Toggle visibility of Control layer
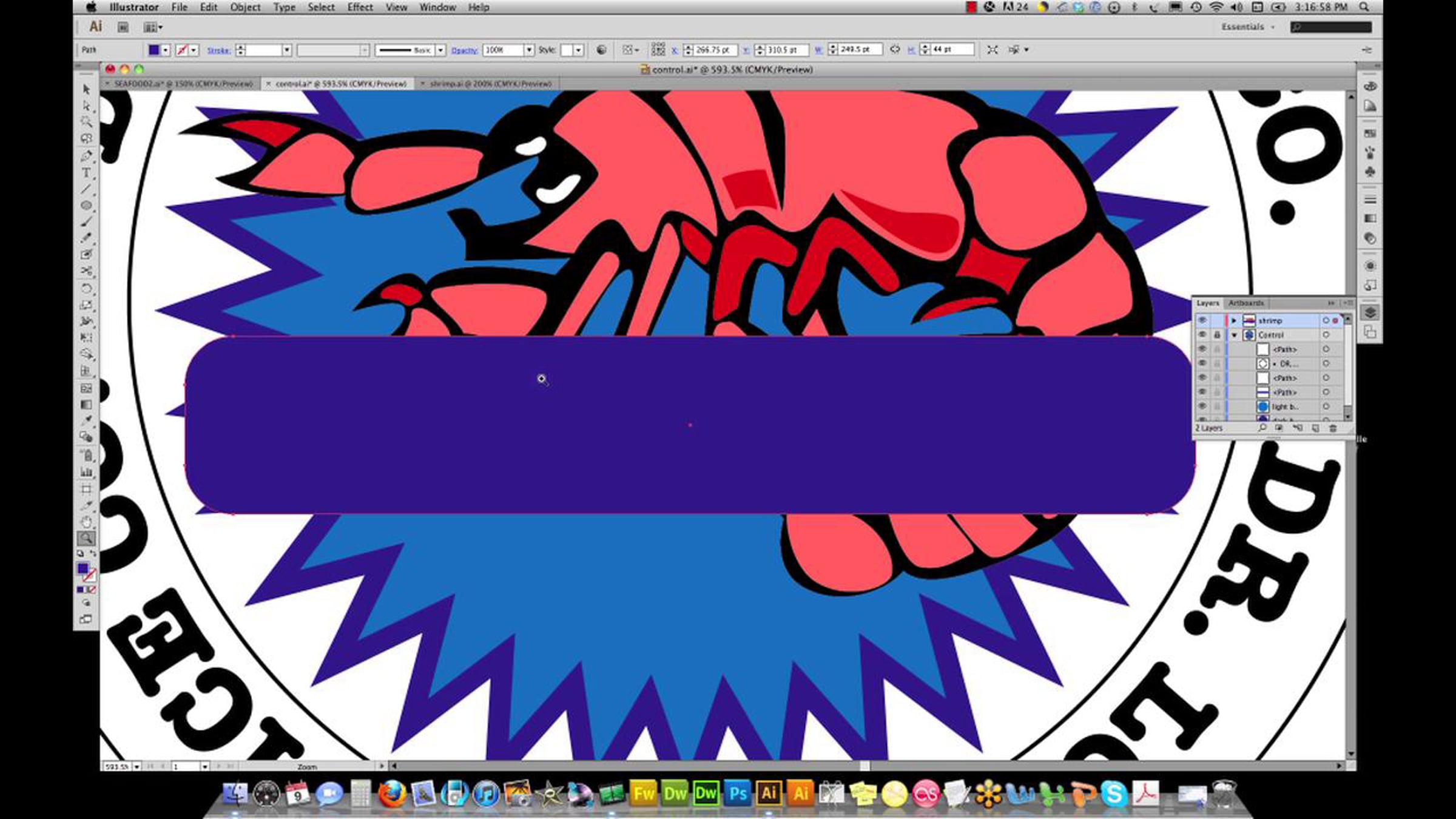This screenshot has width=1456, height=819. click(1202, 335)
